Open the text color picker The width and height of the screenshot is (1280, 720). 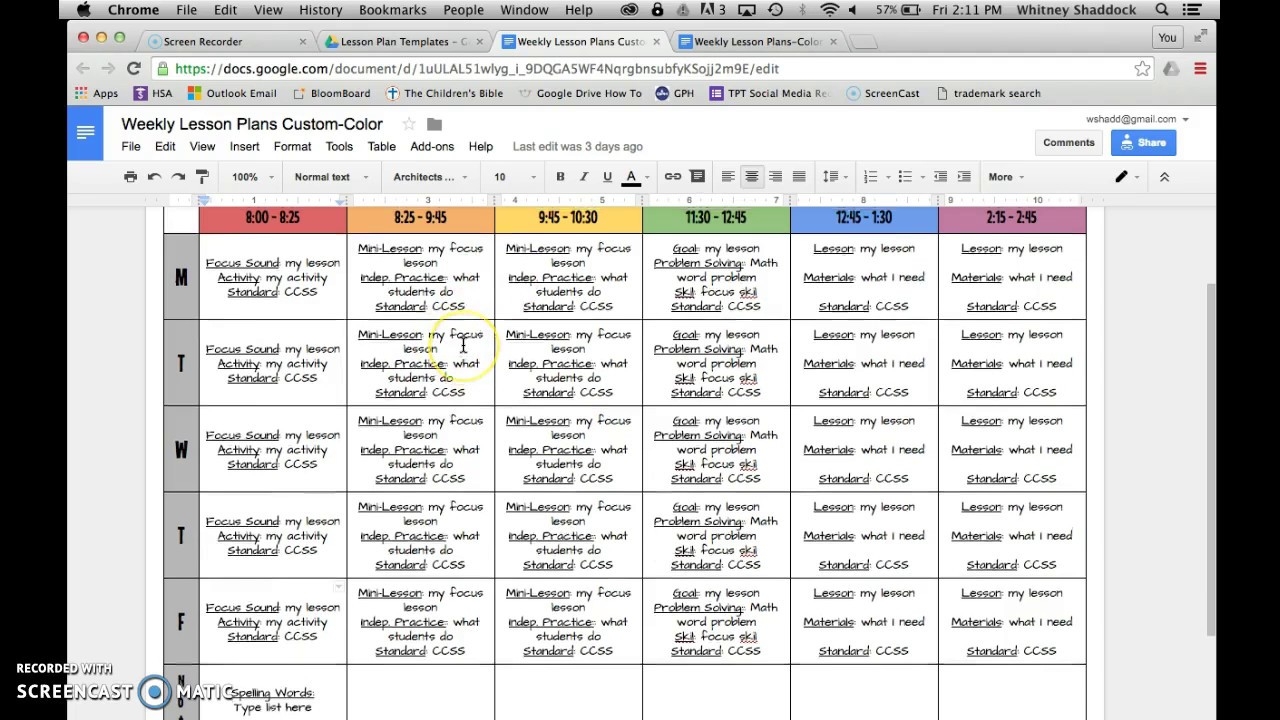click(630, 176)
